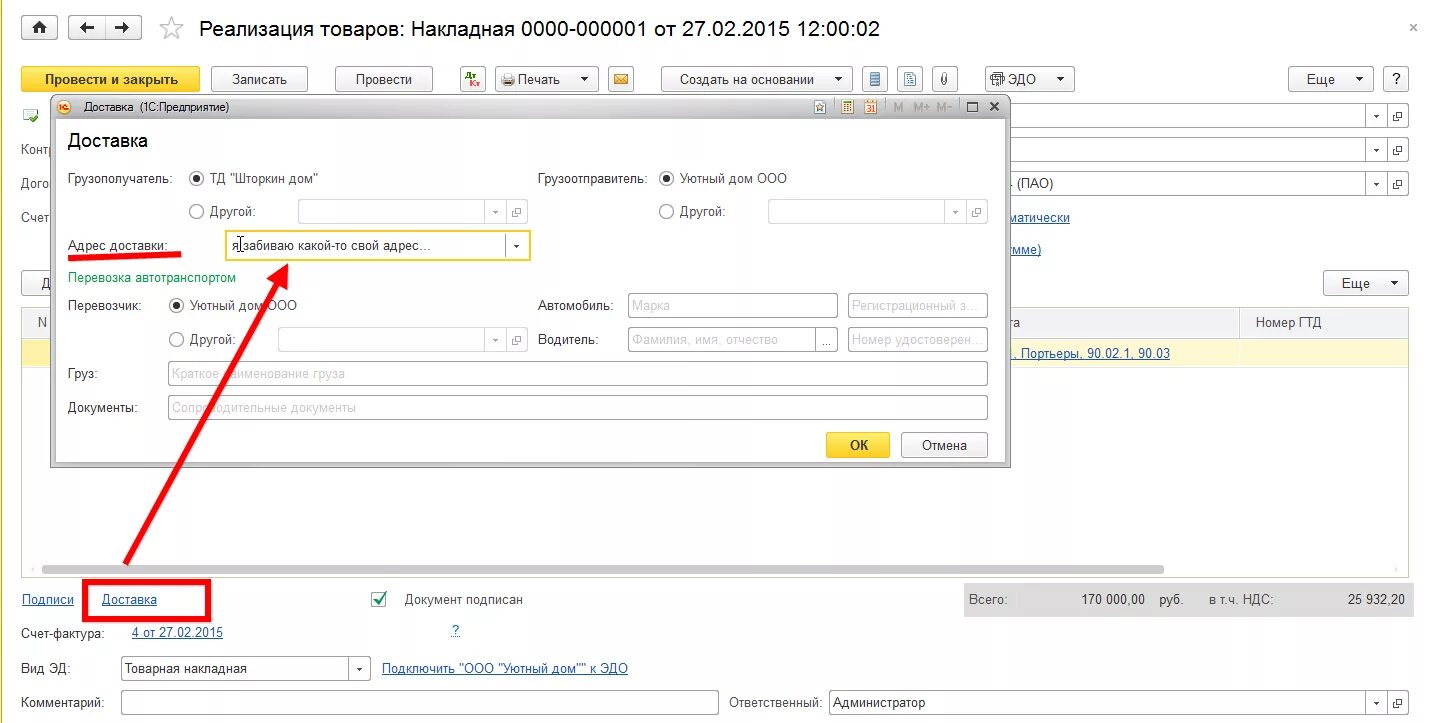Open Доставка link

tap(129, 599)
